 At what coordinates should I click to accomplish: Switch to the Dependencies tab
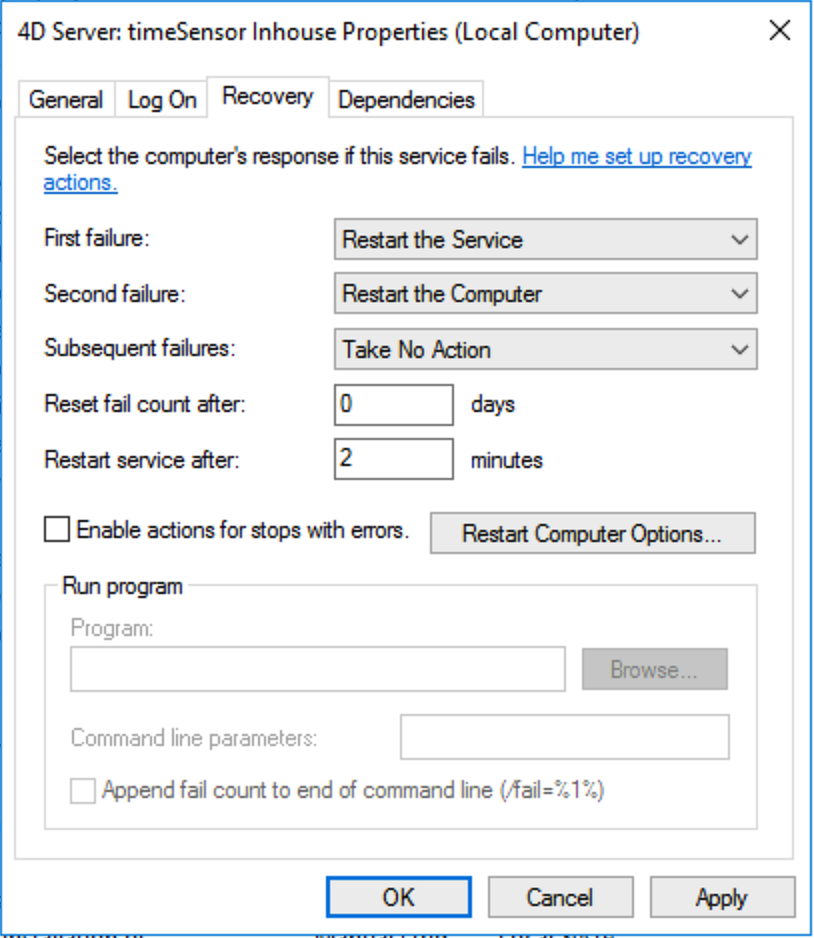(x=406, y=99)
